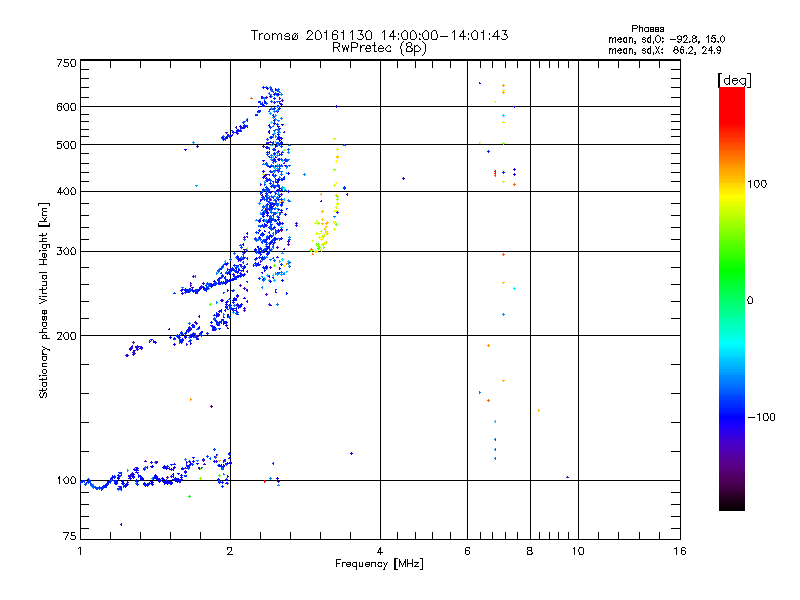800x600 pixels.
Task: Click the x-axis tick label "4"
Action: (x=380, y=551)
